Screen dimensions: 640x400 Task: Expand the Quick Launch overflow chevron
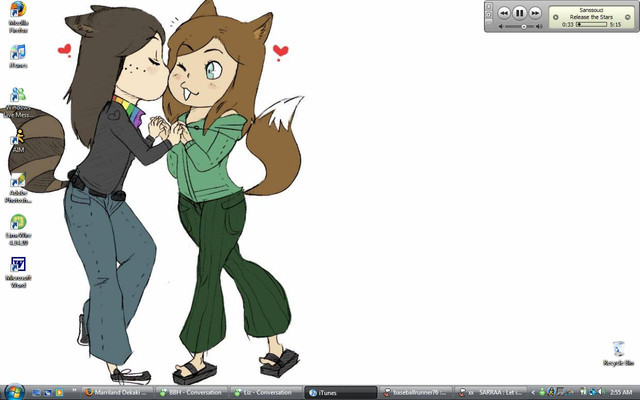point(74,390)
